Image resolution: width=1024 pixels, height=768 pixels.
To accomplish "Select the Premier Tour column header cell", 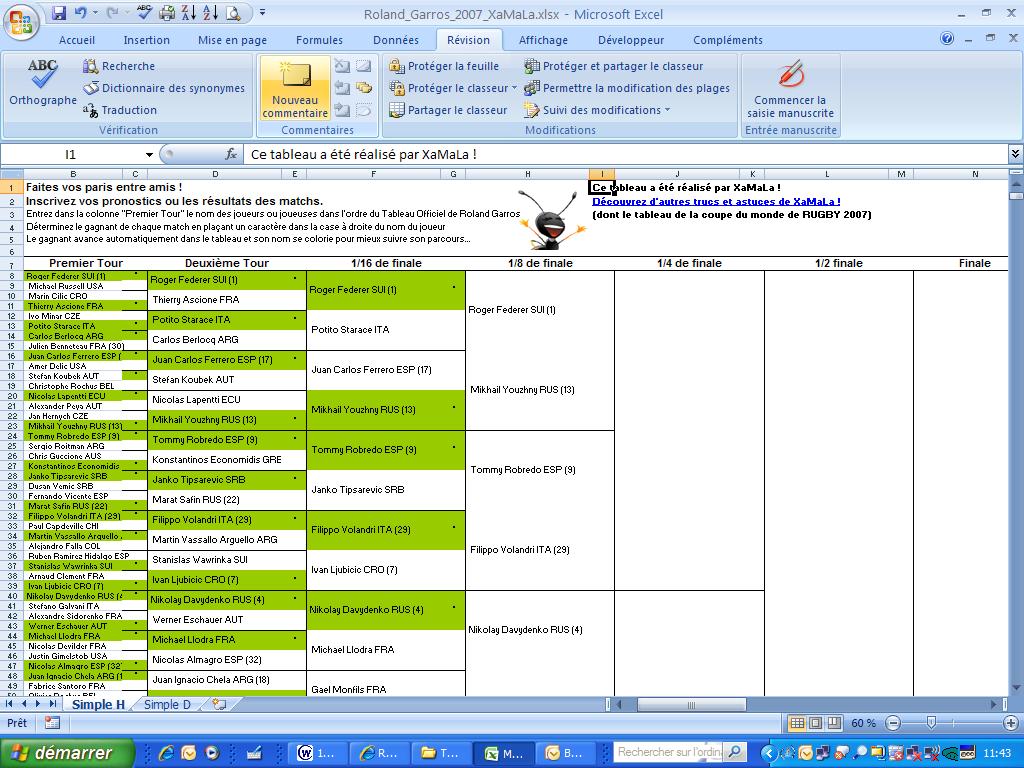I will pos(86,263).
